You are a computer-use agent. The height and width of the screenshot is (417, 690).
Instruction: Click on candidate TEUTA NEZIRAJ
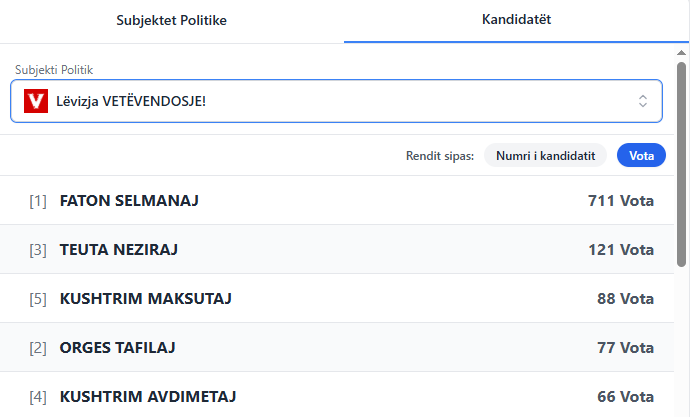pyautogui.click(x=119, y=250)
